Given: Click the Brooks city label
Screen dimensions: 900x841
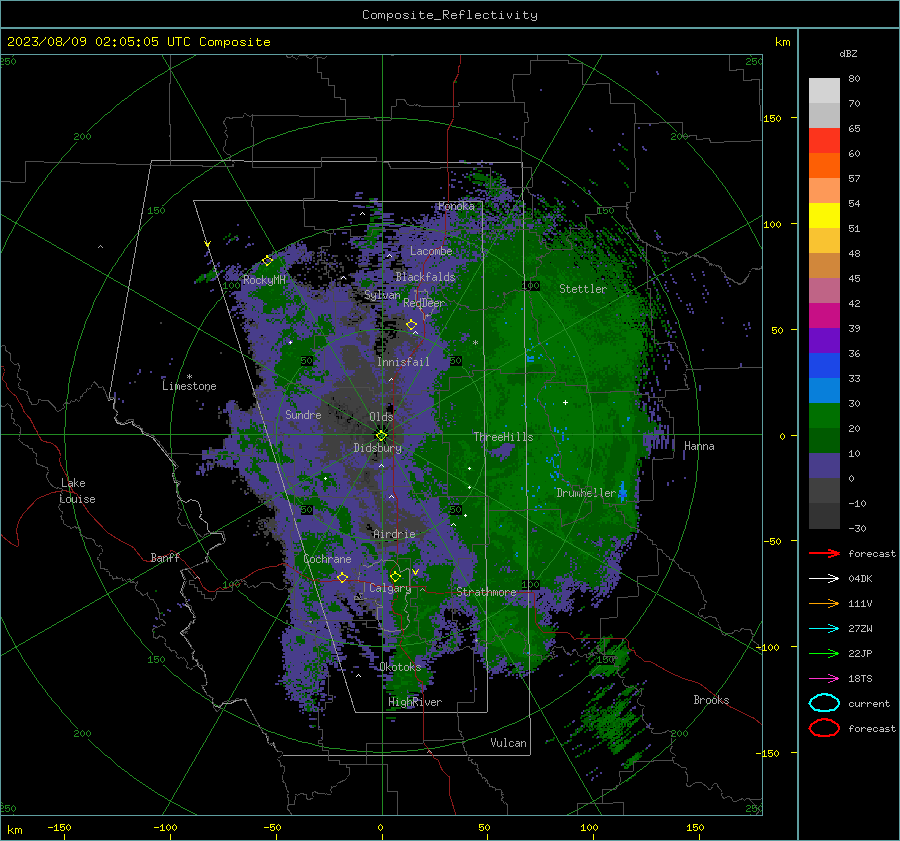Looking at the screenshot, I should click(x=711, y=700).
